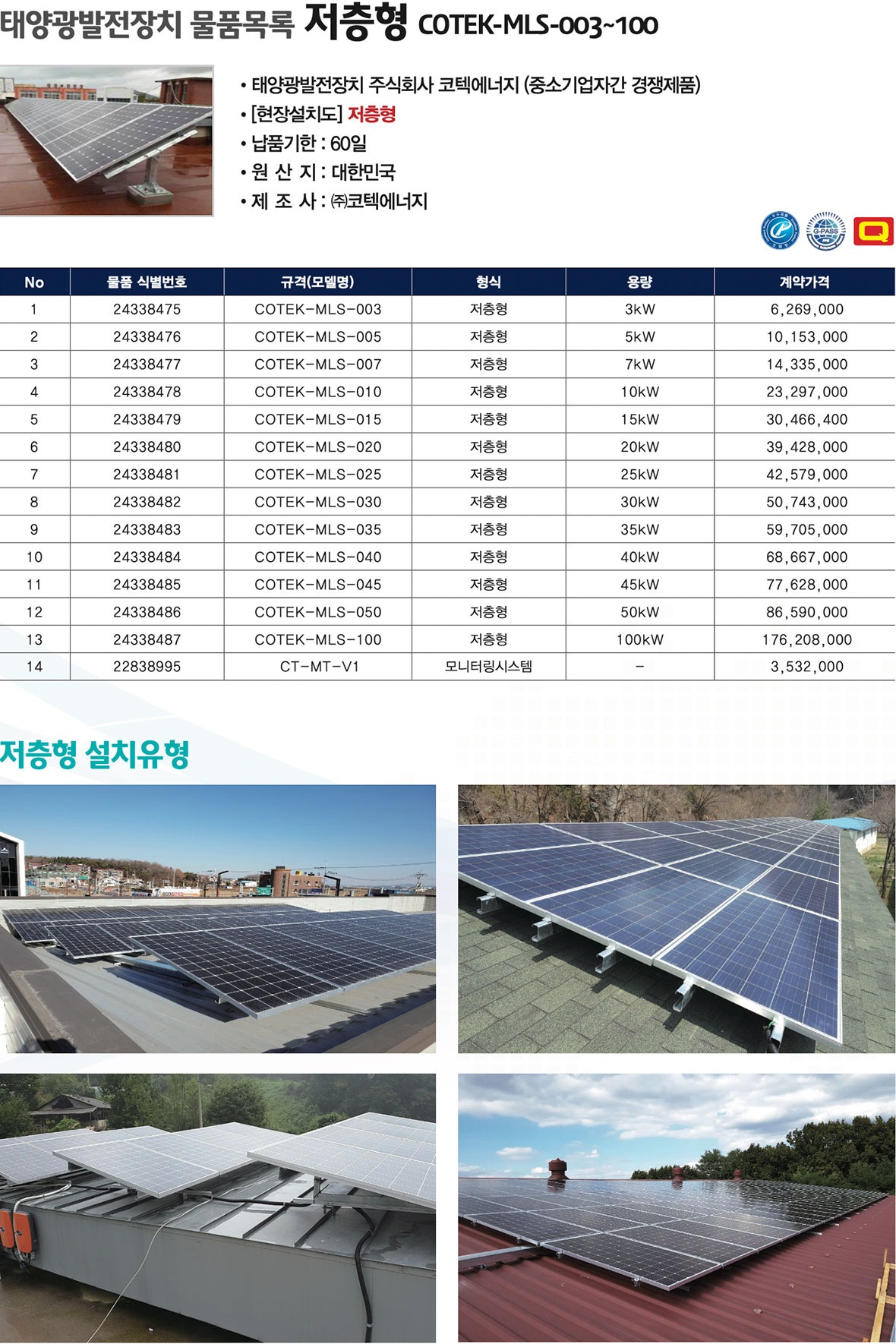Select price 68,667,000
The height and width of the screenshot is (1344, 896).
(x=807, y=557)
